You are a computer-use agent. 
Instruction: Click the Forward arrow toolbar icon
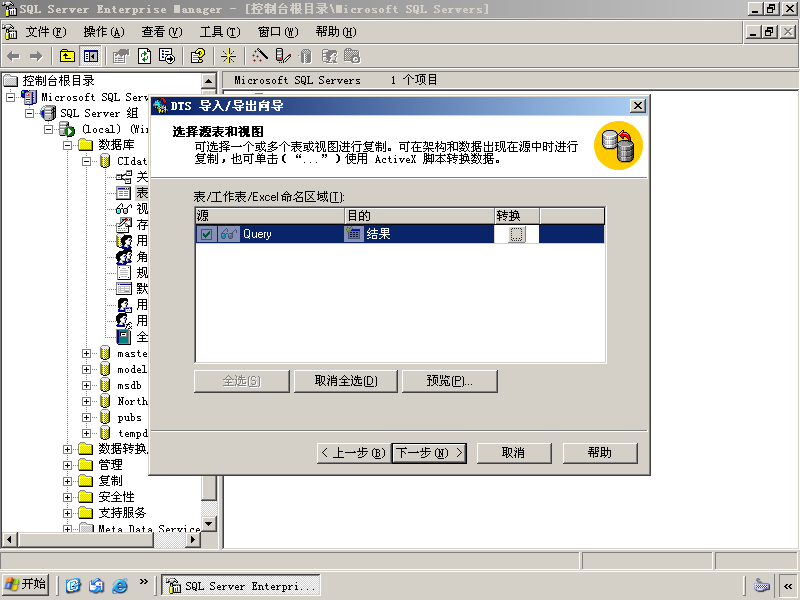click(x=36, y=56)
